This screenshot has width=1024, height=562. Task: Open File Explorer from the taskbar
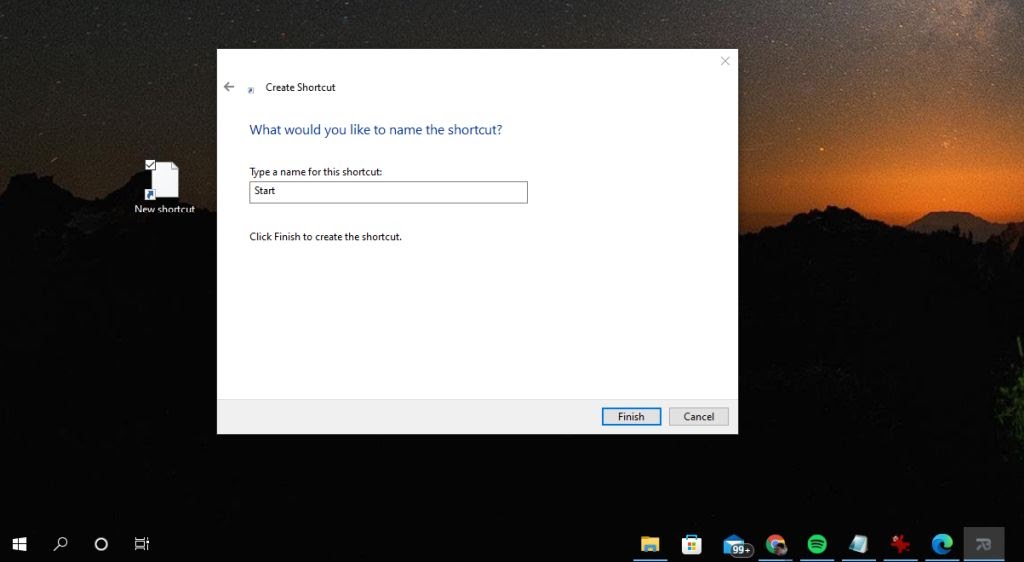click(650, 544)
